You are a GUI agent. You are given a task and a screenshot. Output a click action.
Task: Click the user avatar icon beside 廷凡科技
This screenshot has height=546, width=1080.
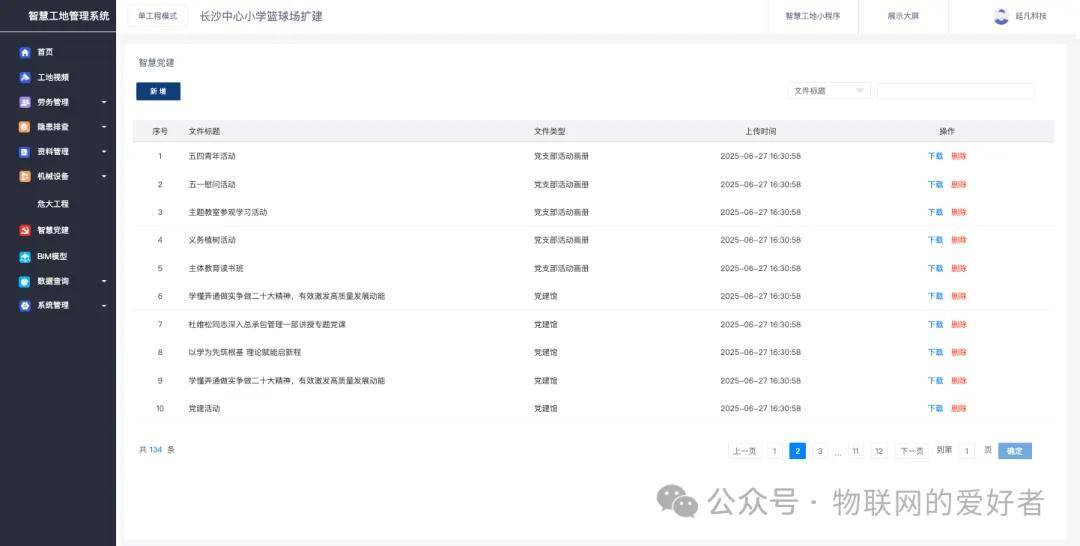pos(1001,16)
